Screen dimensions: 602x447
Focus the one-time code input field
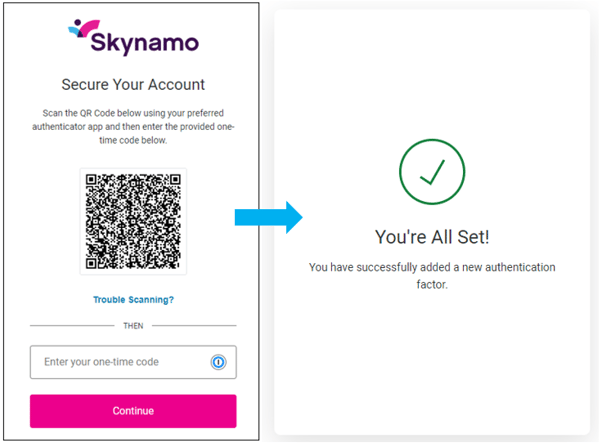point(118,362)
